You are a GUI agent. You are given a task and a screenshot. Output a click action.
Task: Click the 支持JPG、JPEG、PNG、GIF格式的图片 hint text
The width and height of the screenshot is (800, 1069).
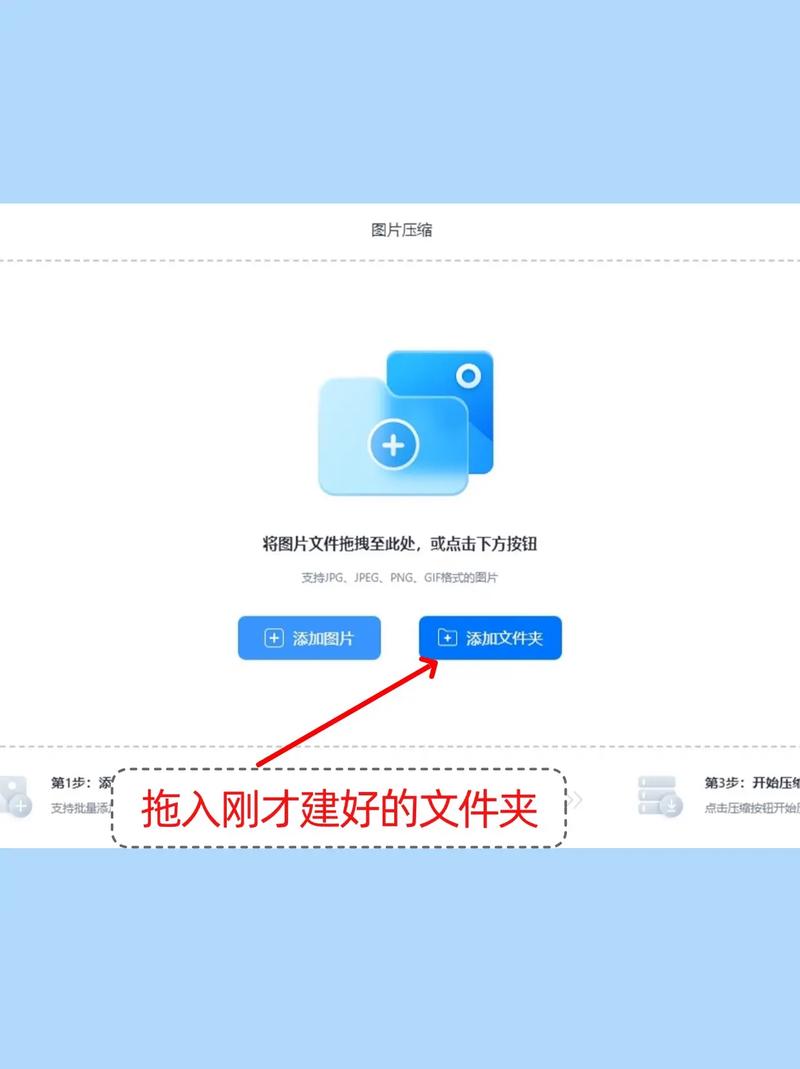pyautogui.click(x=399, y=577)
